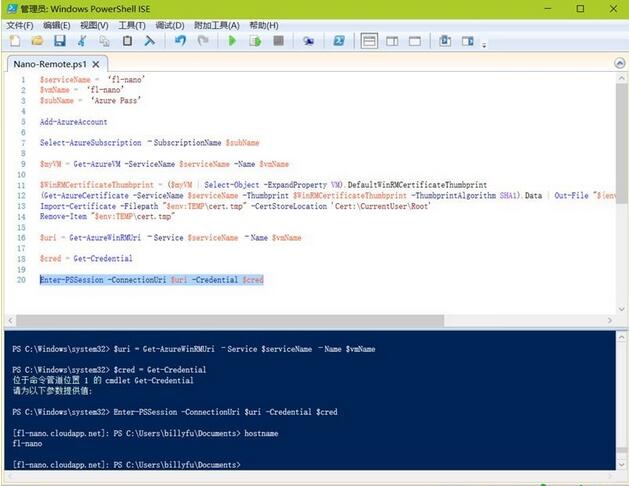Run selection toolbar icon
Viewport: 629px width, 486px height.
click(255, 41)
